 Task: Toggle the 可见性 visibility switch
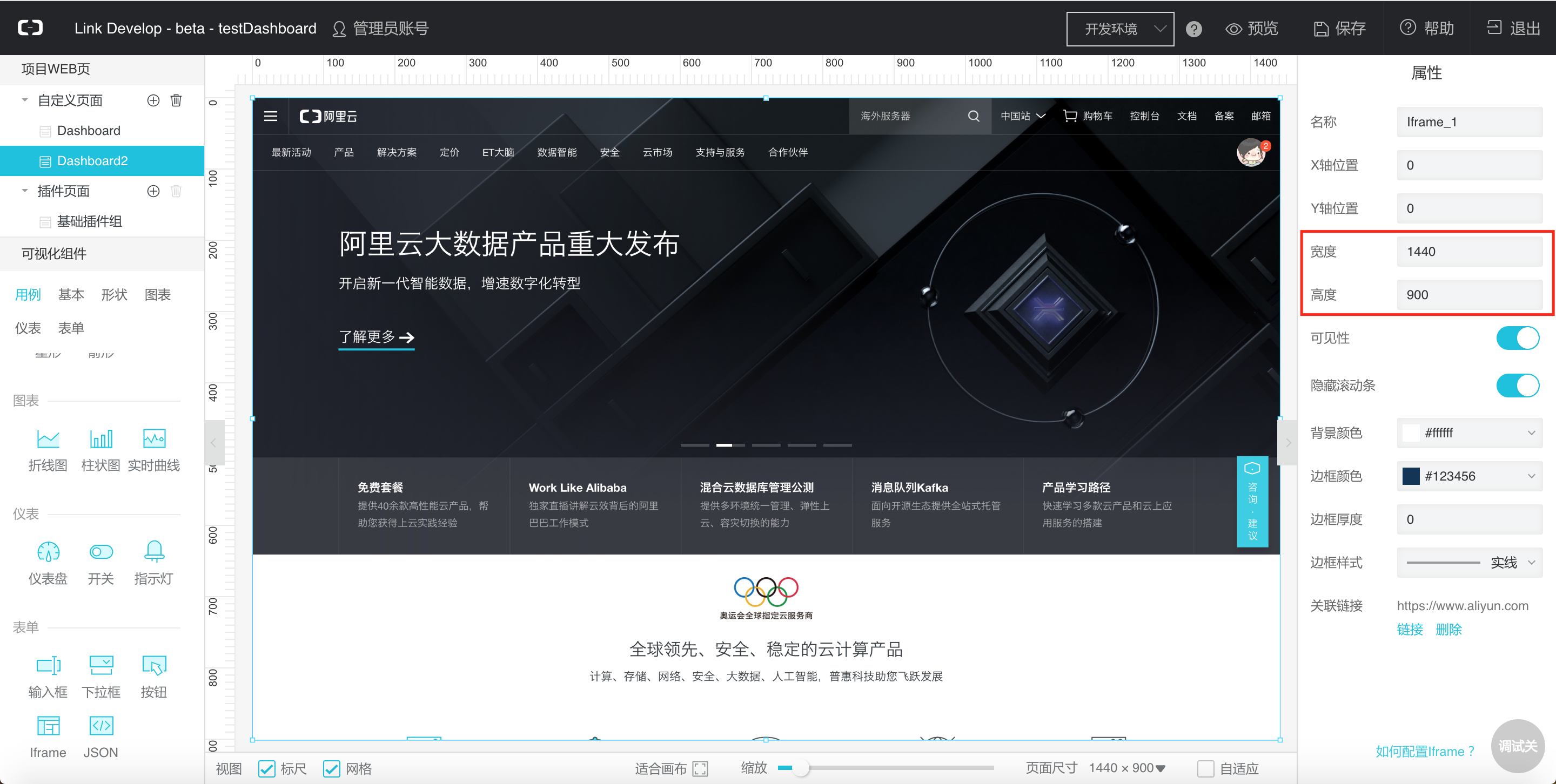click(x=1517, y=338)
